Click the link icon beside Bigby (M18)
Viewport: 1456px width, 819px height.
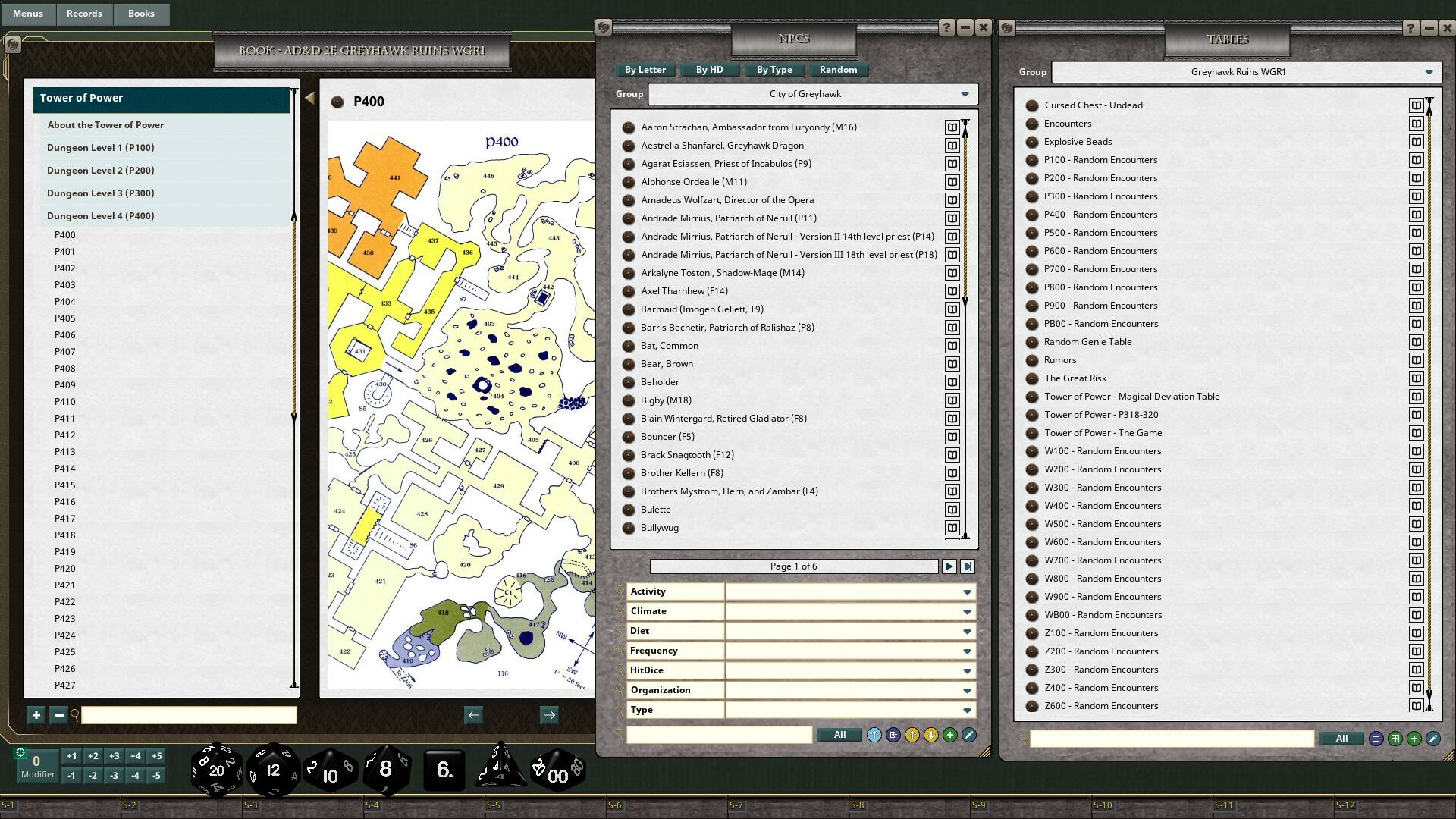point(952,400)
